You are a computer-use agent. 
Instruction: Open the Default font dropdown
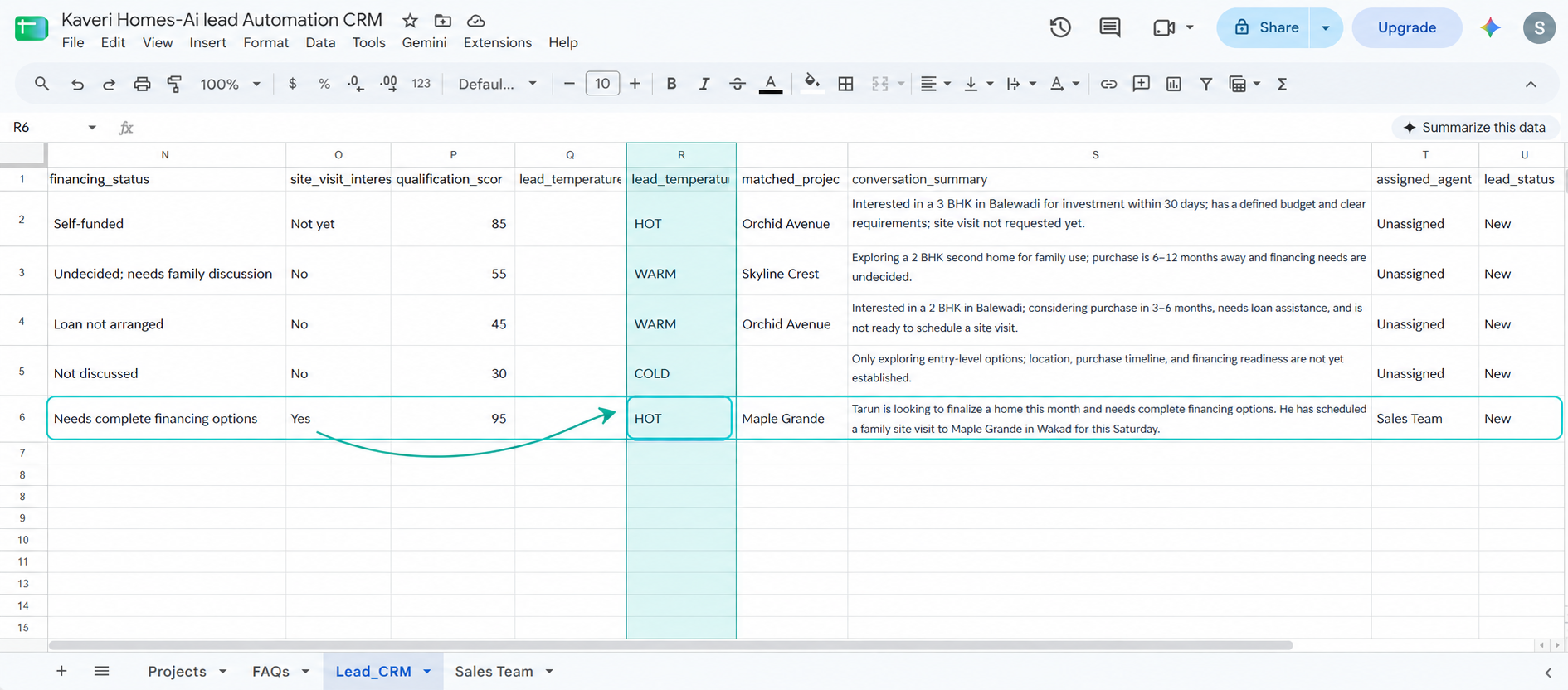498,84
